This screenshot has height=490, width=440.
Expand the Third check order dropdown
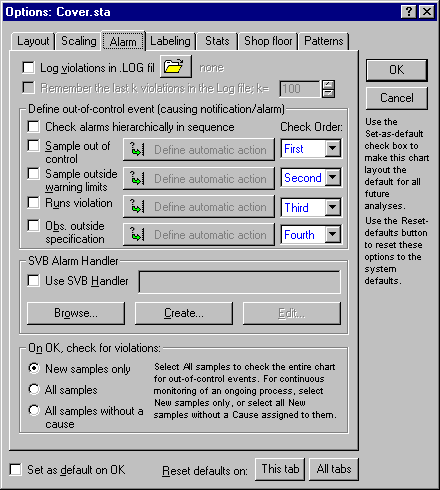[333, 207]
